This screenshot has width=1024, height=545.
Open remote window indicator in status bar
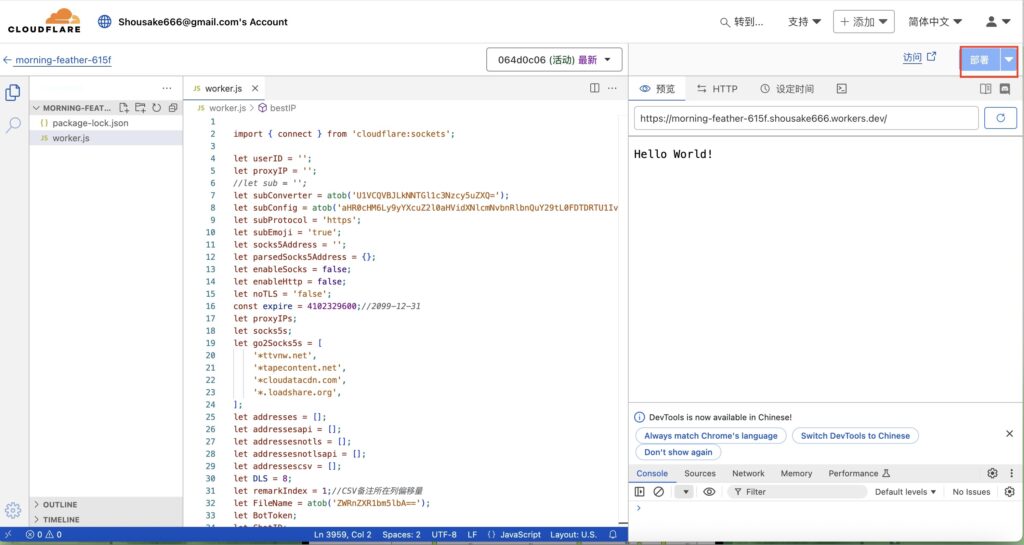click(8, 534)
